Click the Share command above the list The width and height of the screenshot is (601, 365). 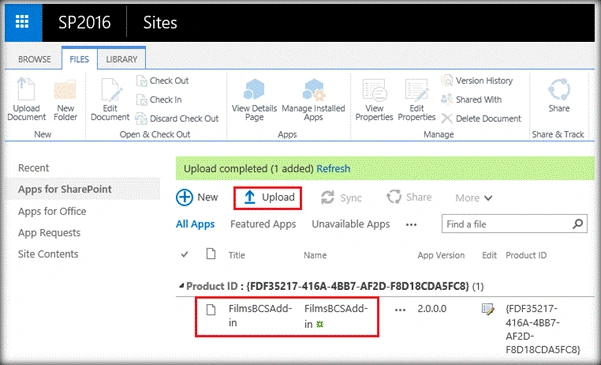[409, 197]
